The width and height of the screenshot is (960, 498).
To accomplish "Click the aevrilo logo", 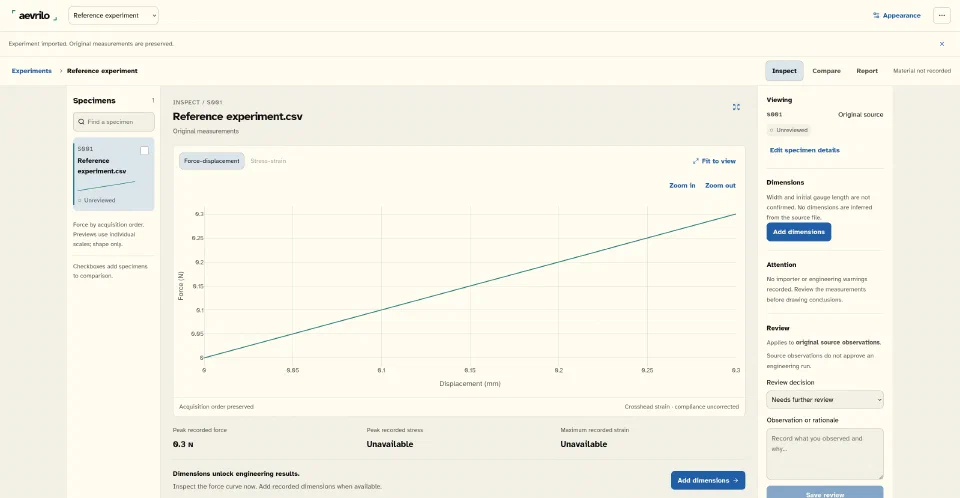I will pyautogui.click(x=34, y=15).
